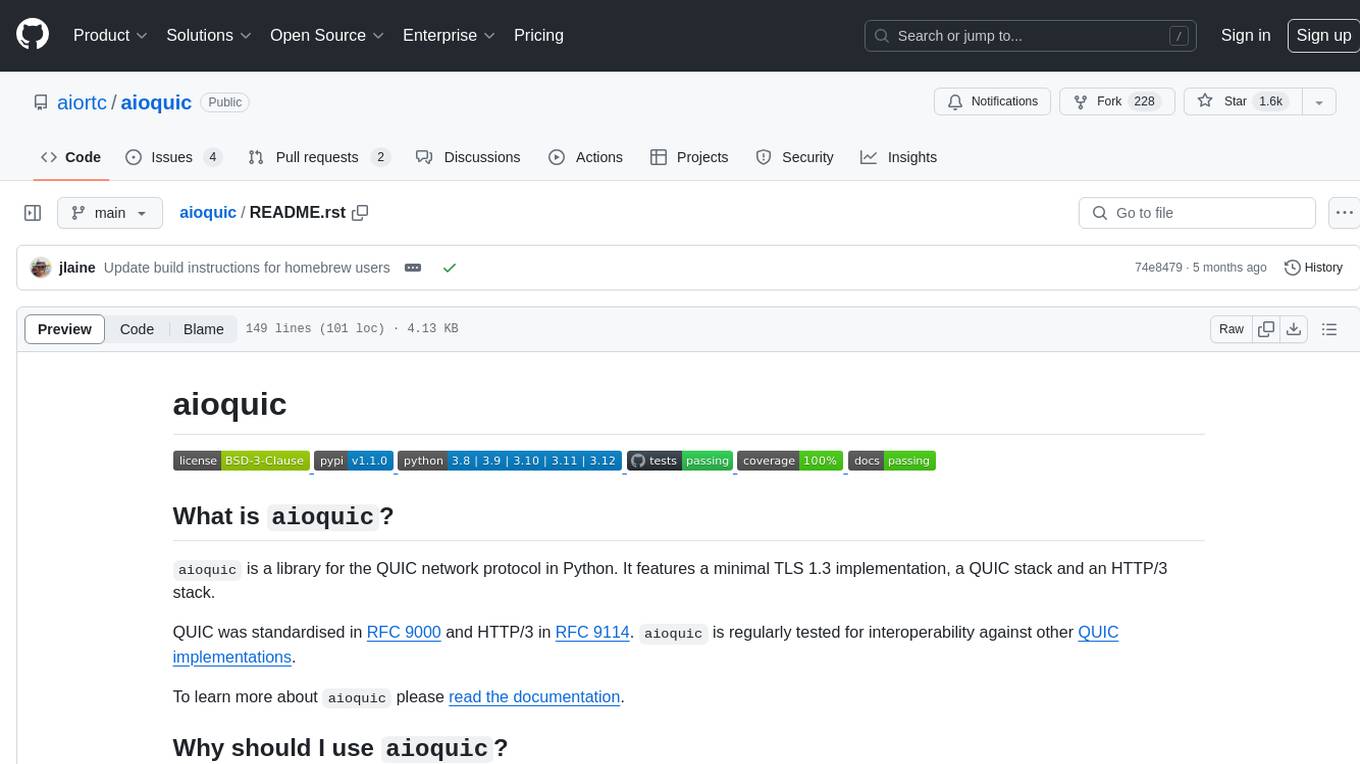
Task: Click the docs passing badge
Action: pos(891,461)
